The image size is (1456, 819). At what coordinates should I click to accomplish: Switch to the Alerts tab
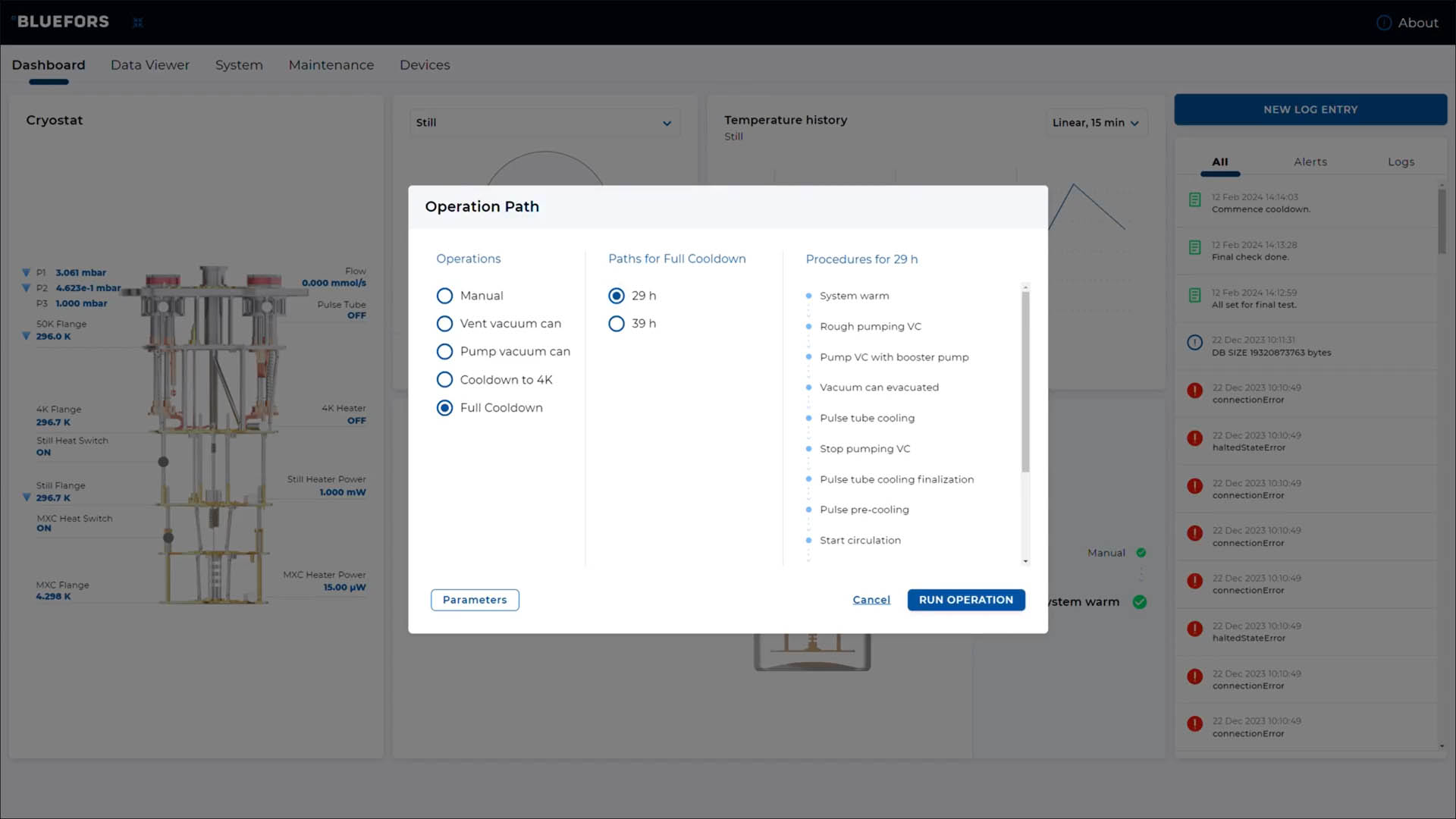(x=1310, y=162)
